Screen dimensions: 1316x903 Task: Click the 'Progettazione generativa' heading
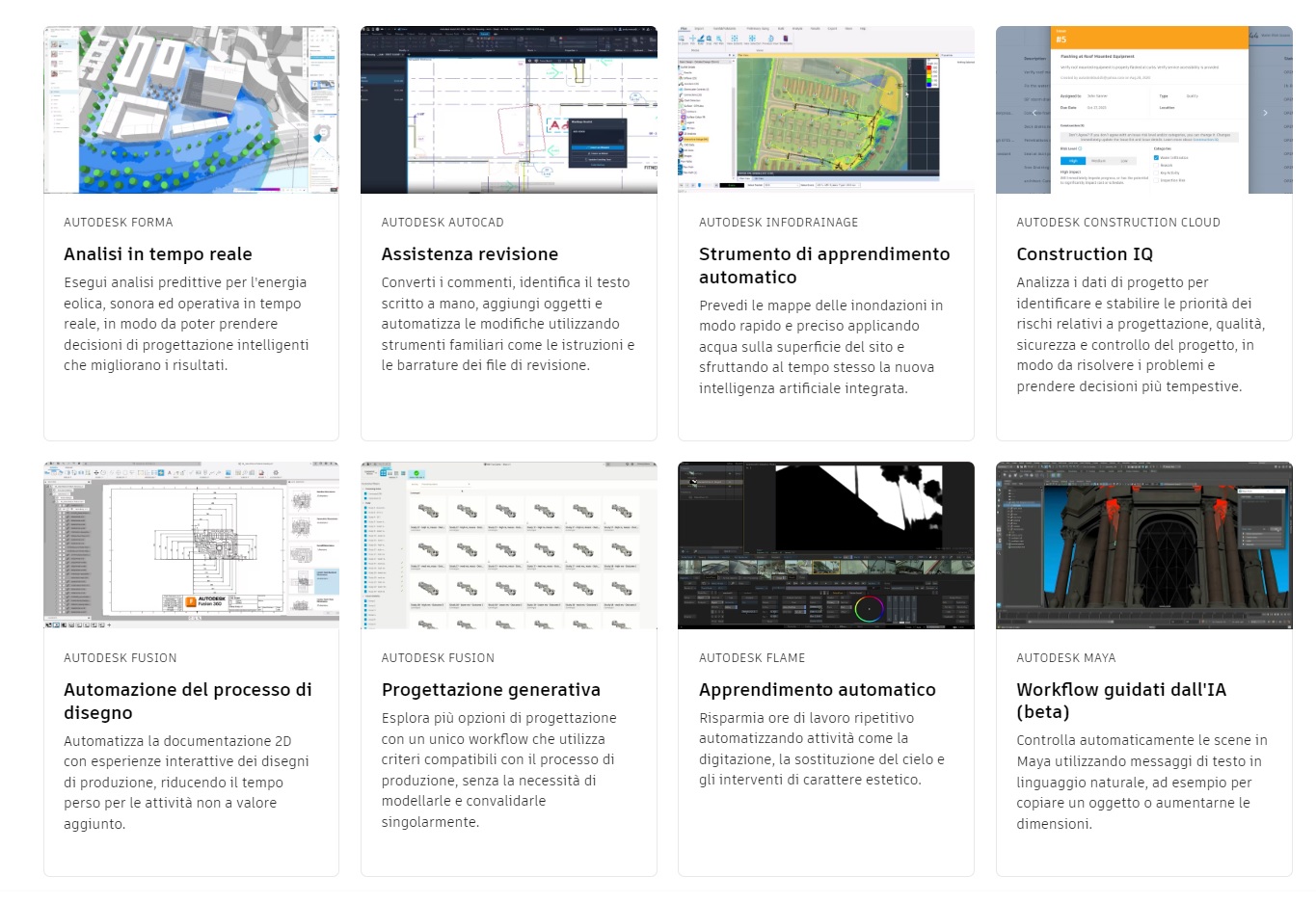click(491, 690)
